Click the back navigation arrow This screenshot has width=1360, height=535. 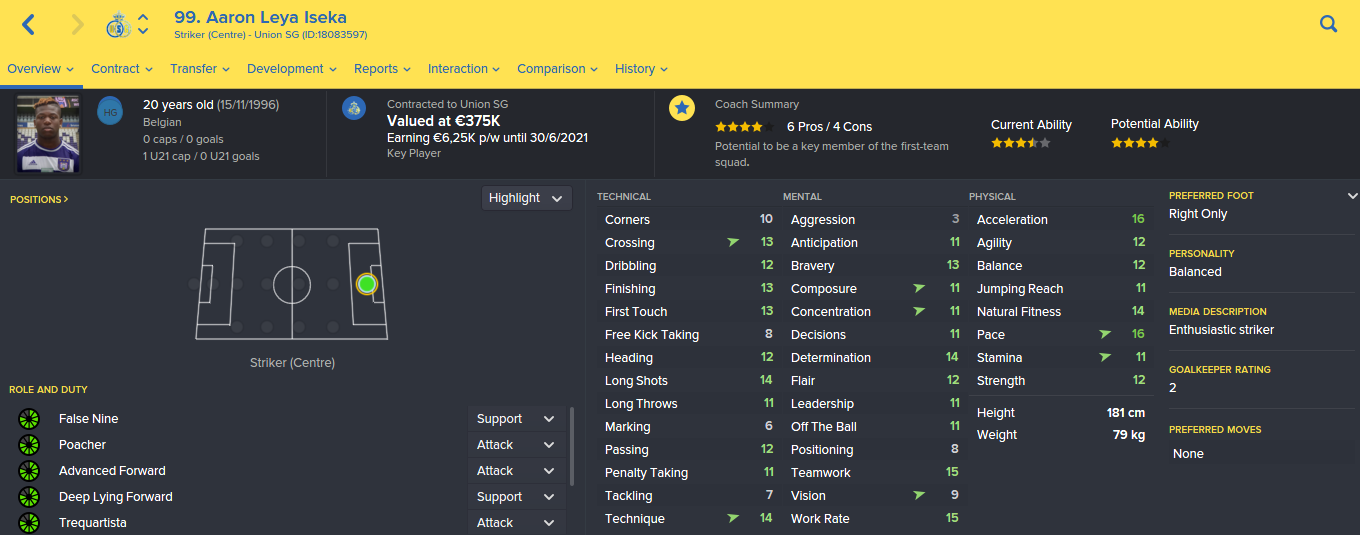28,24
